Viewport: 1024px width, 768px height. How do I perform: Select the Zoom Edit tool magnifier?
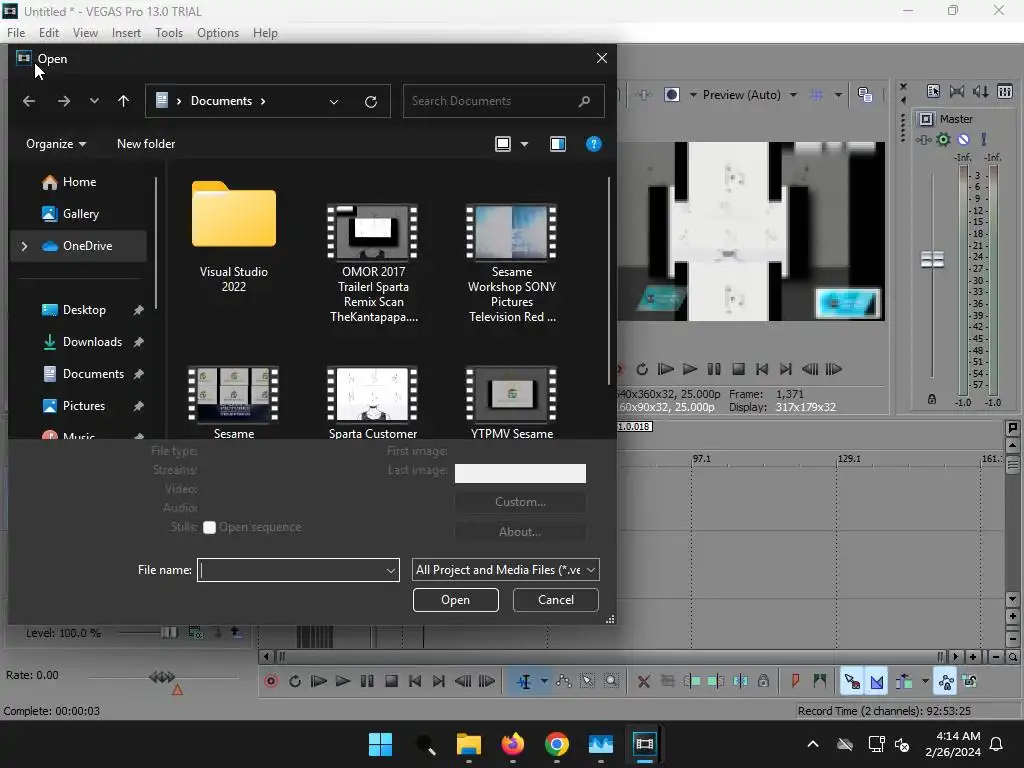pos(611,681)
